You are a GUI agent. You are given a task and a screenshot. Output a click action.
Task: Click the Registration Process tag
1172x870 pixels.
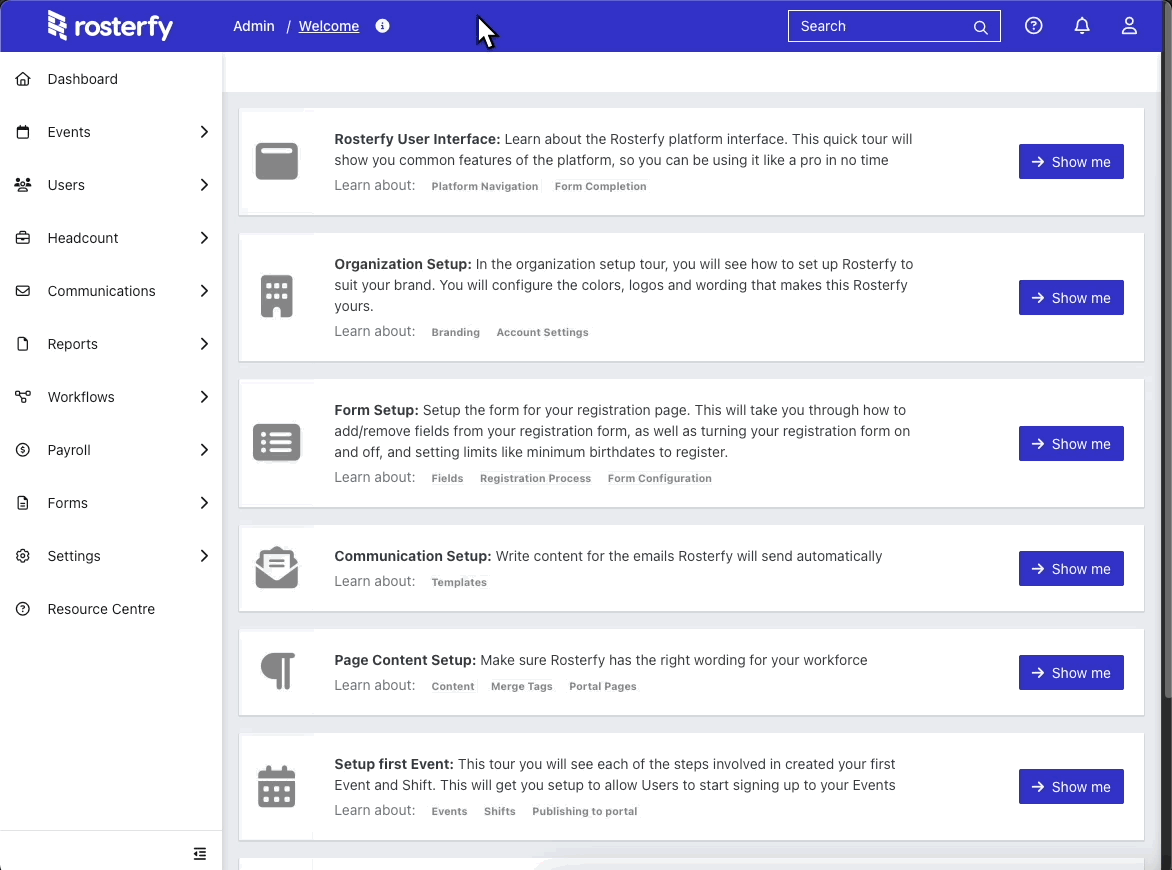pos(535,478)
